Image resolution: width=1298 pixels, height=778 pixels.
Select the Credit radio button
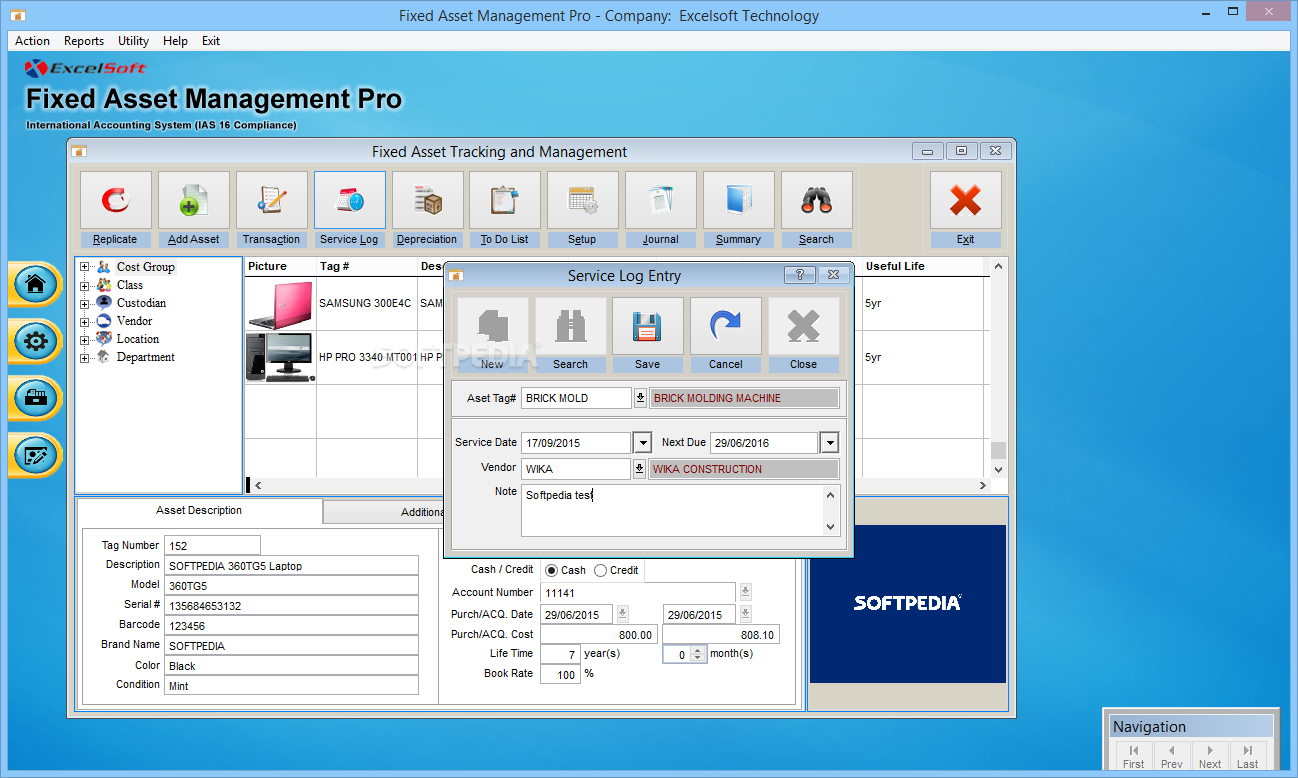coord(600,570)
